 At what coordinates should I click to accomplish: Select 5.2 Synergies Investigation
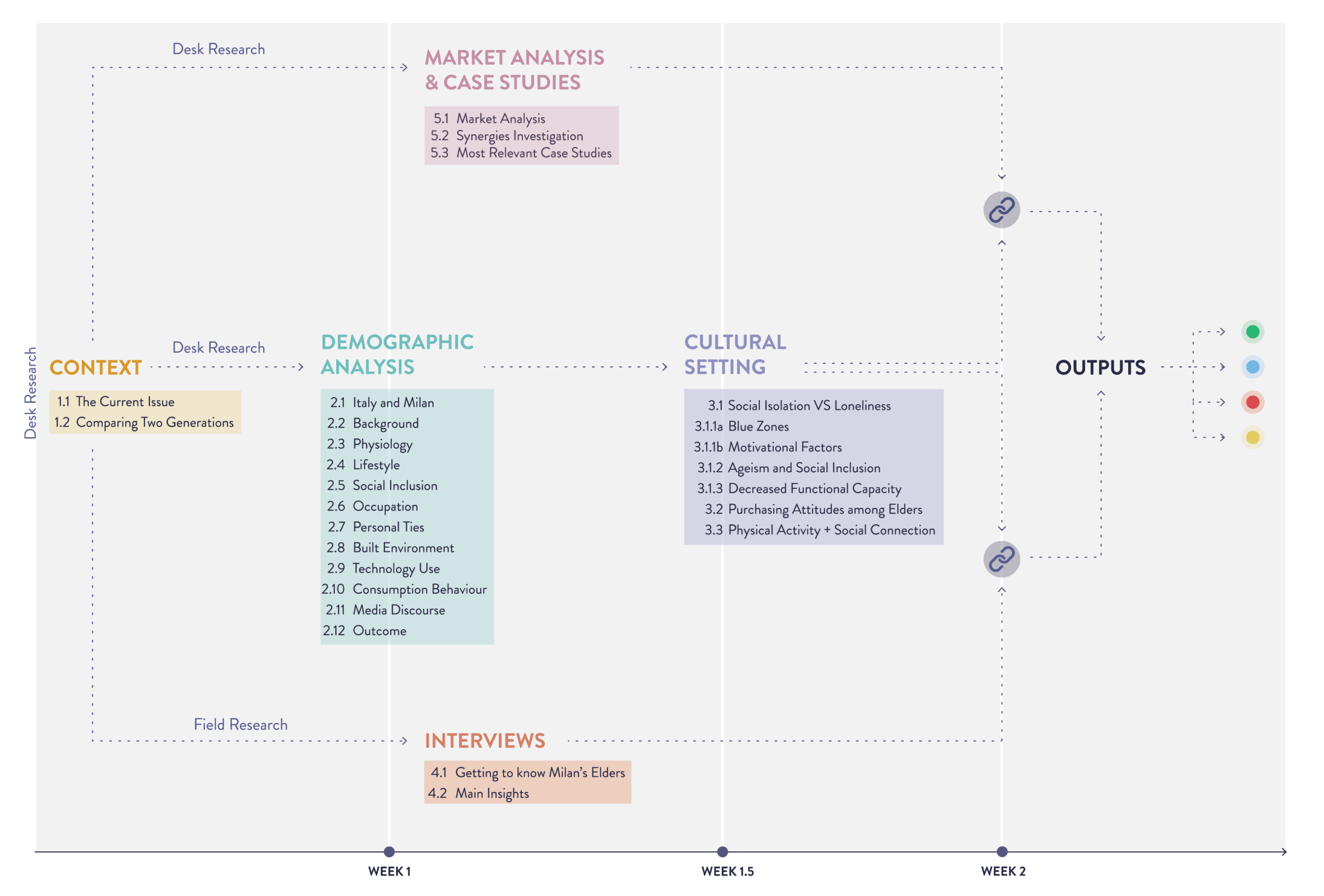click(507, 135)
